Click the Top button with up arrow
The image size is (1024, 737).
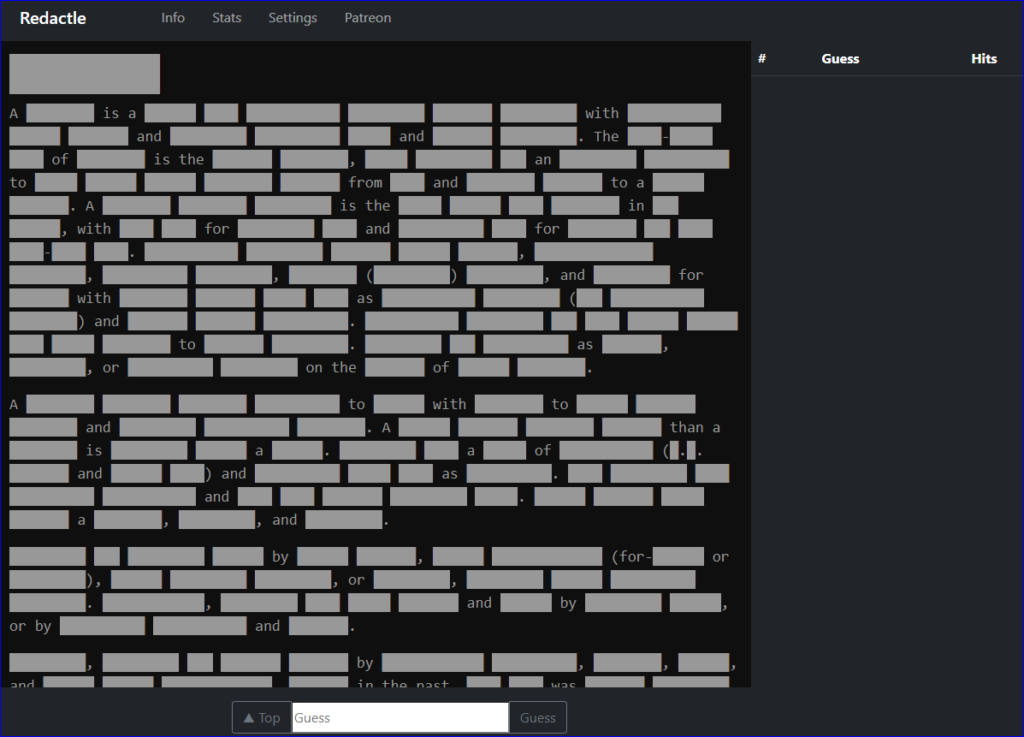(261, 718)
